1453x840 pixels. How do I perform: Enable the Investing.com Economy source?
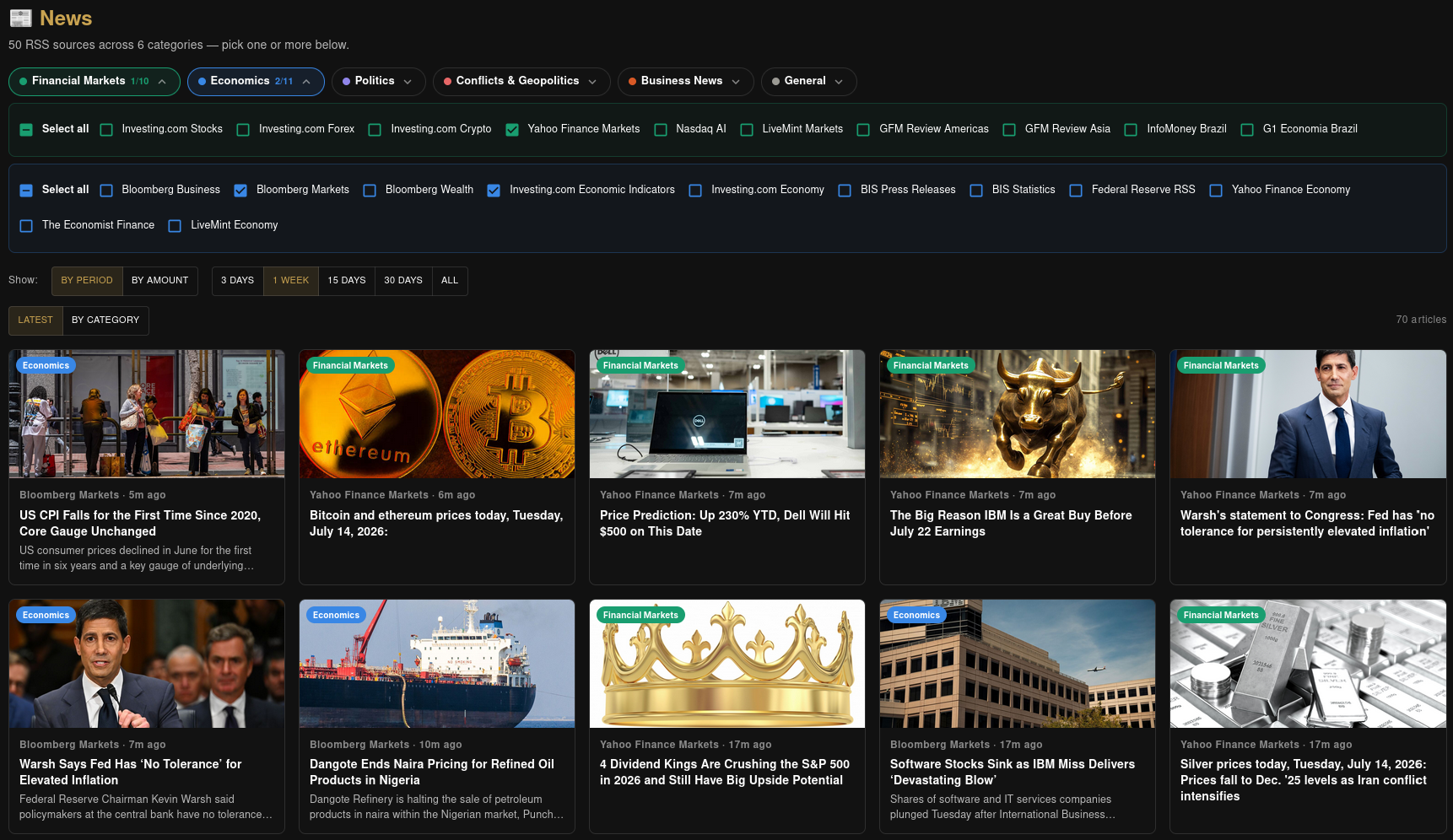tap(695, 190)
